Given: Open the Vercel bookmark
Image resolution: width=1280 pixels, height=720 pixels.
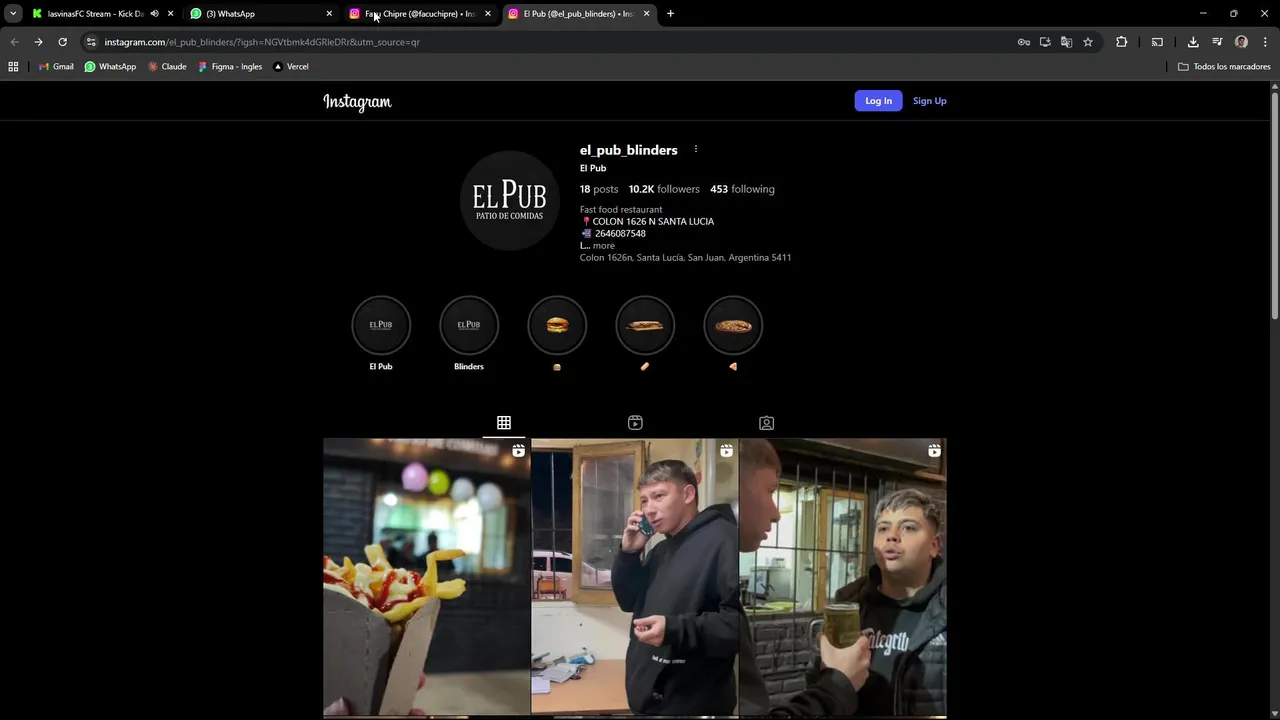Looking at the screenshot, I should (x=291, y=67).
